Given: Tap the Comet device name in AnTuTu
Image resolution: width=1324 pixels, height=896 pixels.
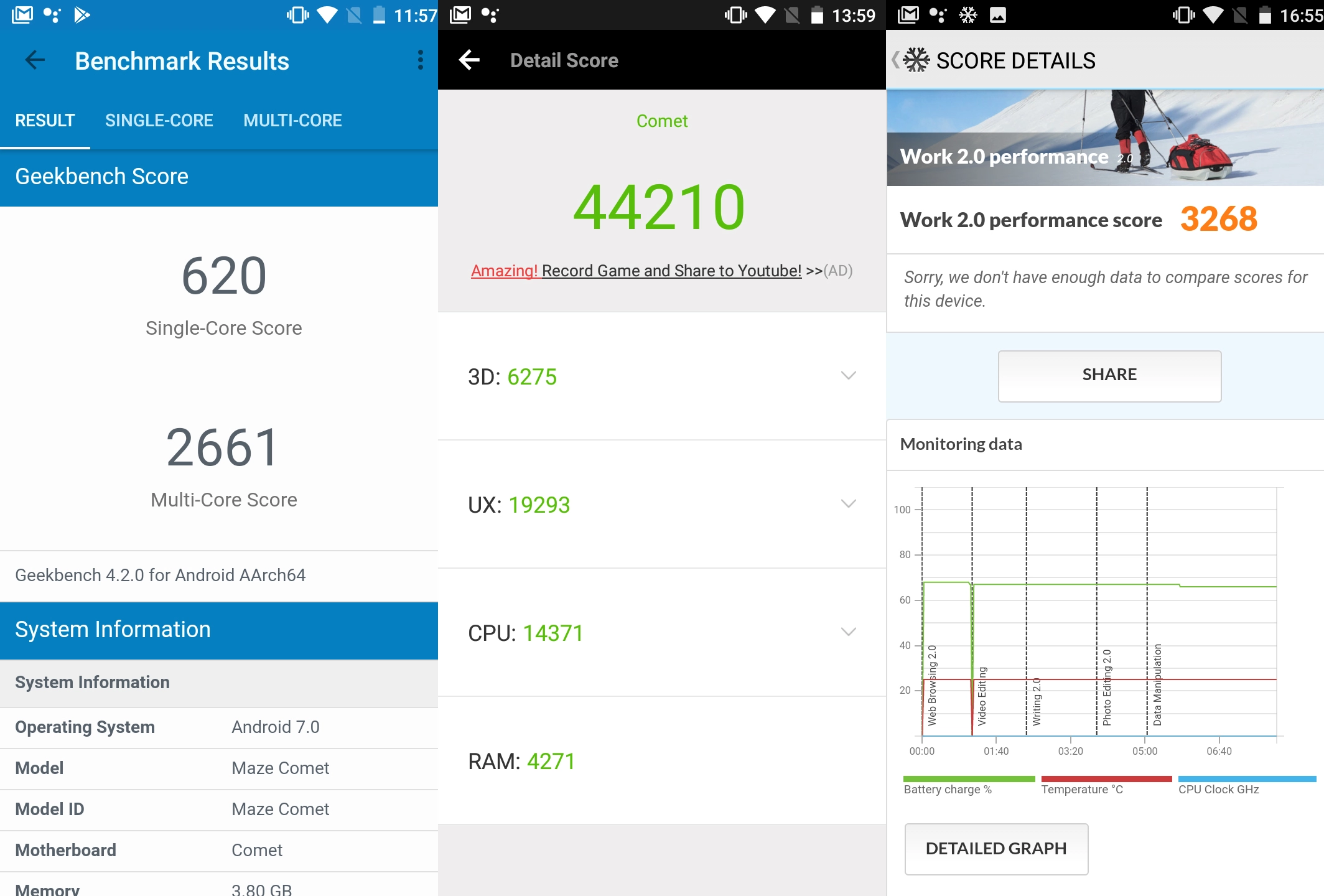Looking at the screenshot, I should point(662,121).
